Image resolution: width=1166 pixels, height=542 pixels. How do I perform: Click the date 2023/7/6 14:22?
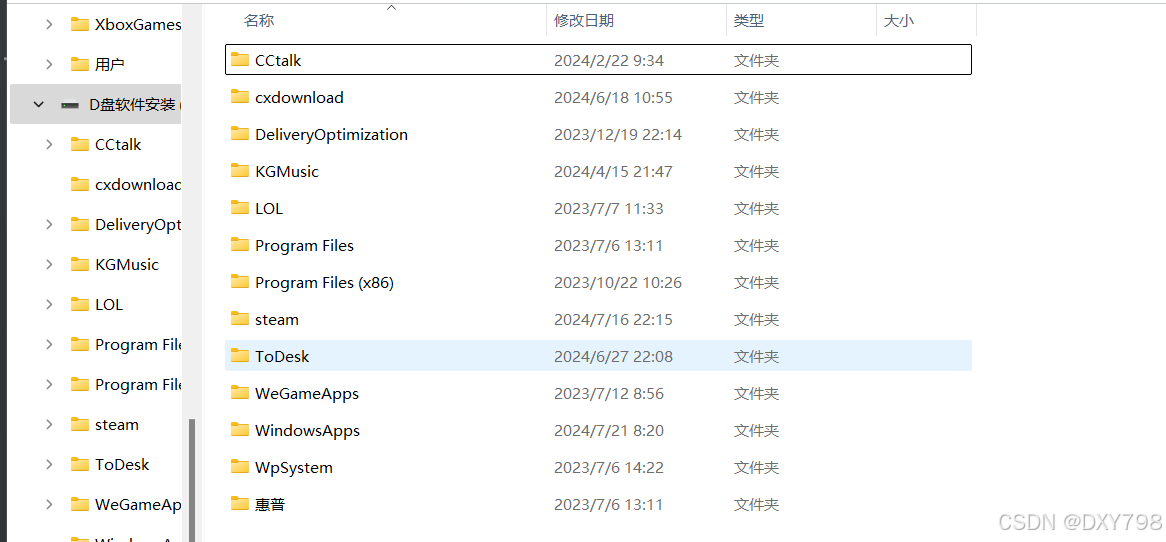609,468
